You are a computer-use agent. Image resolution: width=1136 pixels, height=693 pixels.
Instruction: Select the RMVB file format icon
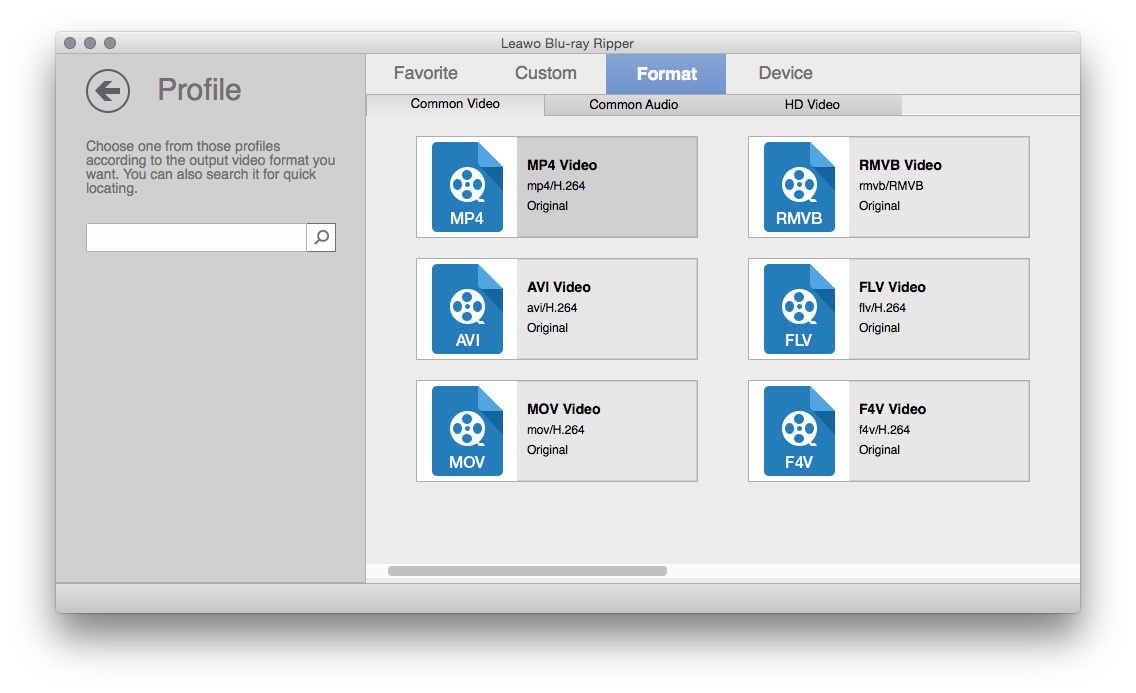click(x=799, y=187)
